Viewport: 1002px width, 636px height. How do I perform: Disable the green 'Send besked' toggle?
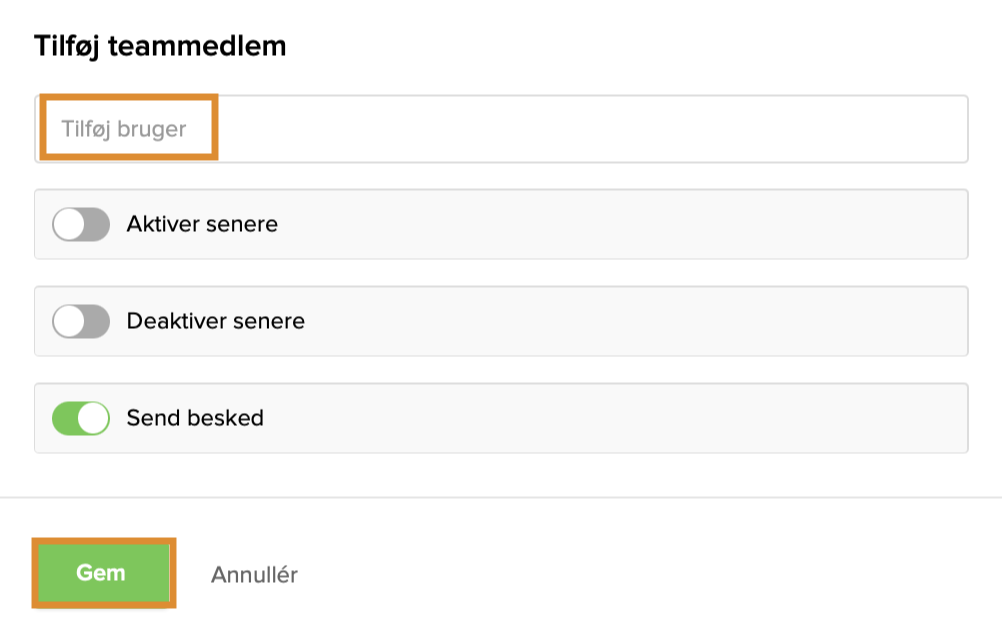coord(80,418)
